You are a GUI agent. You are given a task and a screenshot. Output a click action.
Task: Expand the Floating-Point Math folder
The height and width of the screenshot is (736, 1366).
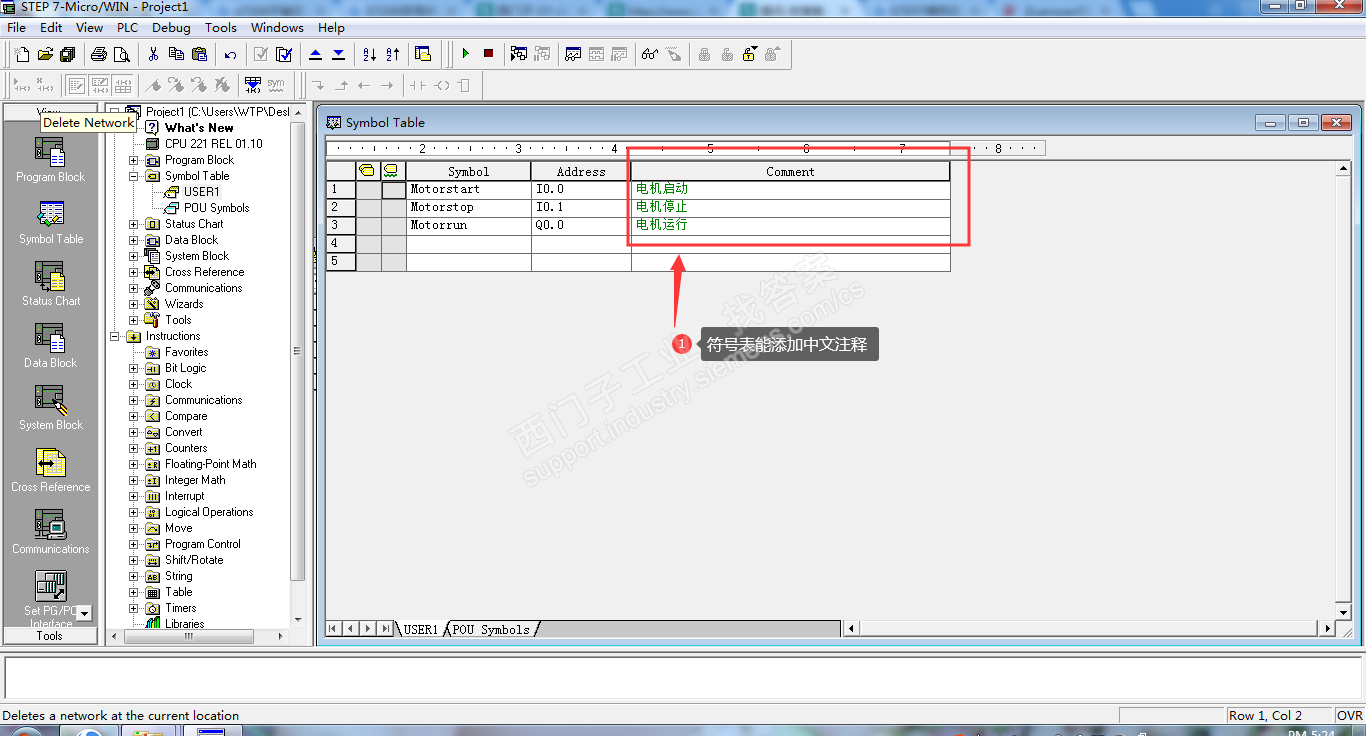pyautogui.click(x=134, y=464)
